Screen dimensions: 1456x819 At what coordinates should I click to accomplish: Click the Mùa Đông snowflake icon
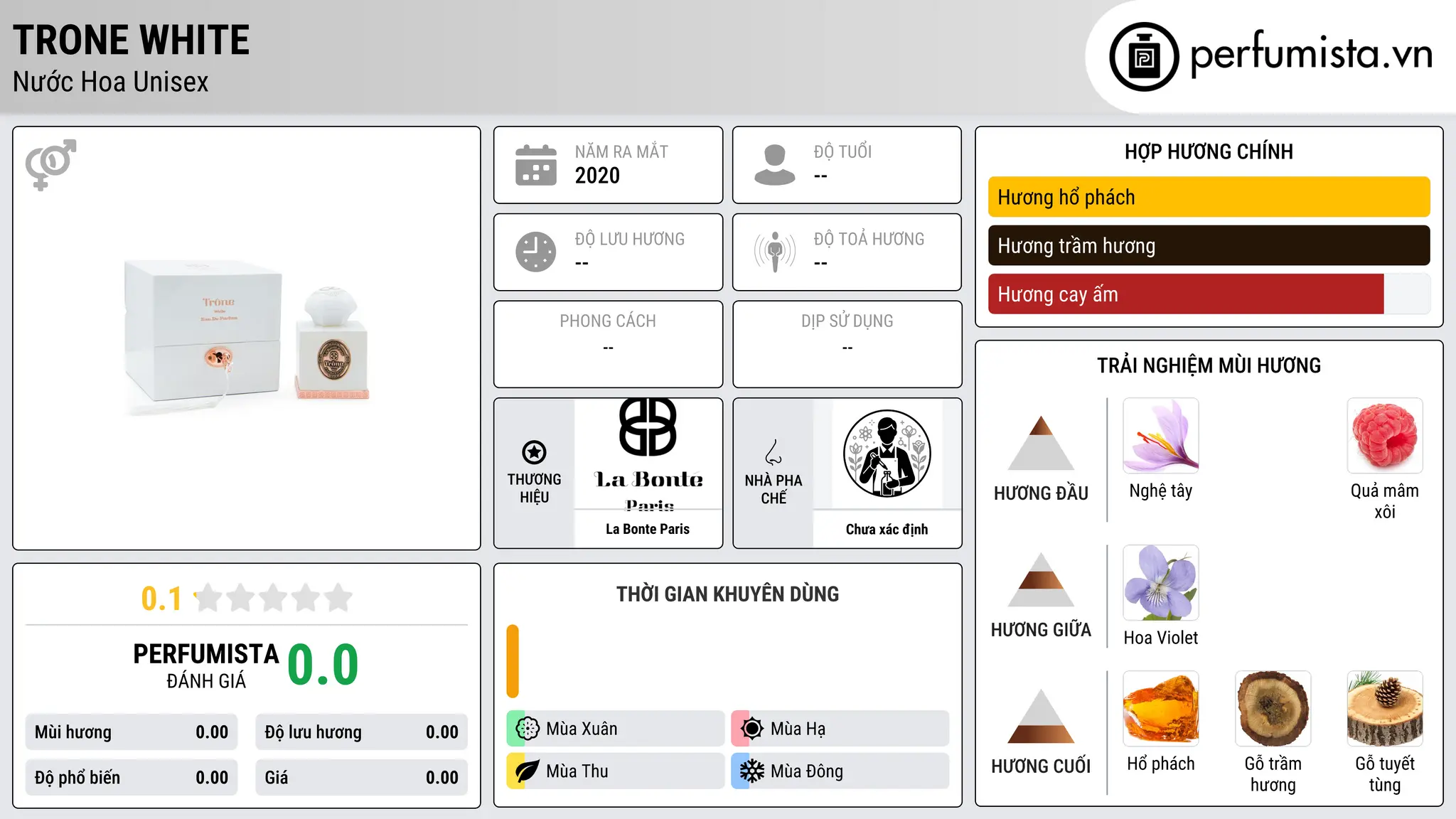tap(751, 771)
